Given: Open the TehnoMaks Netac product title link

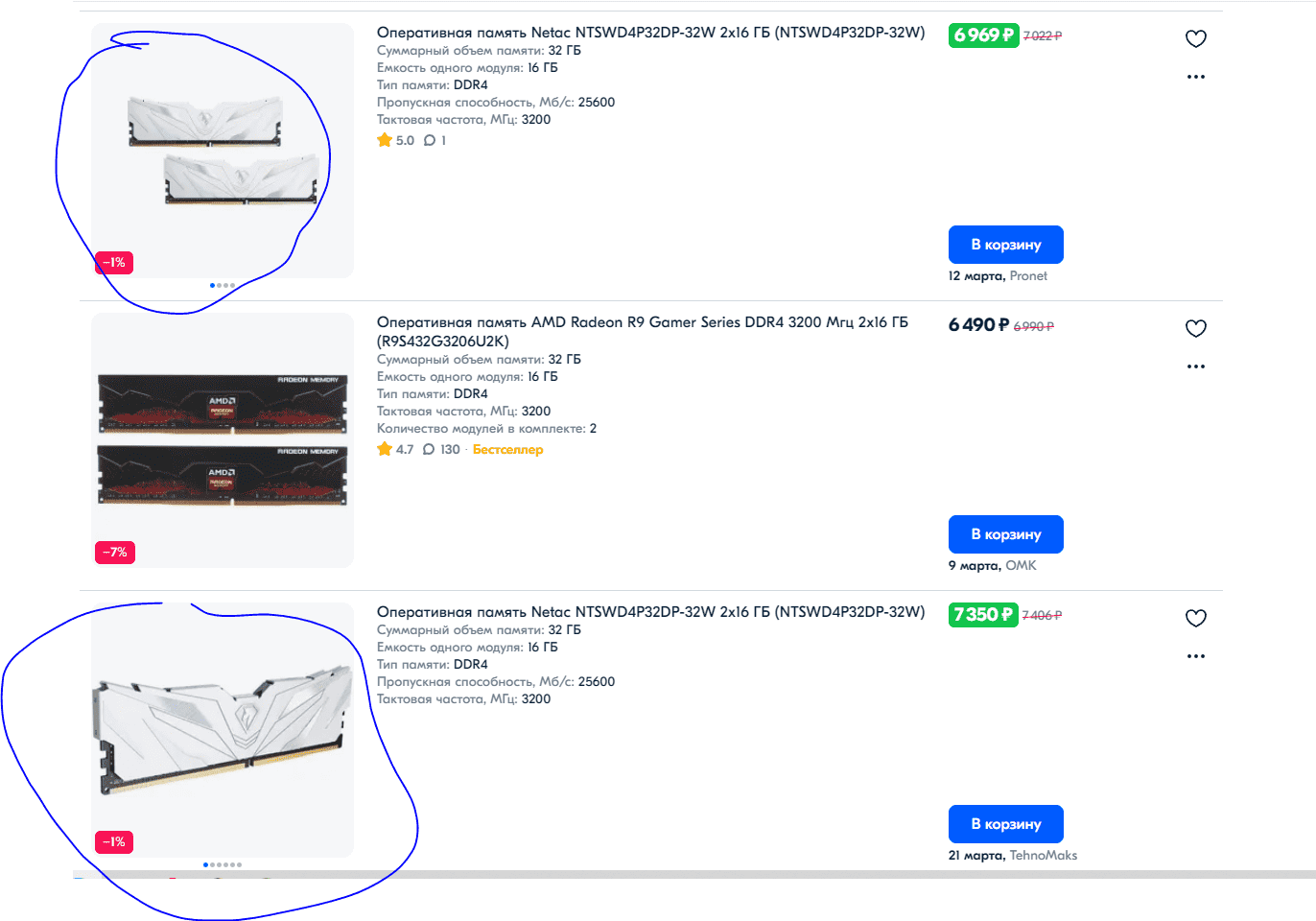Looking at the screenshot, I should point(650,612).
